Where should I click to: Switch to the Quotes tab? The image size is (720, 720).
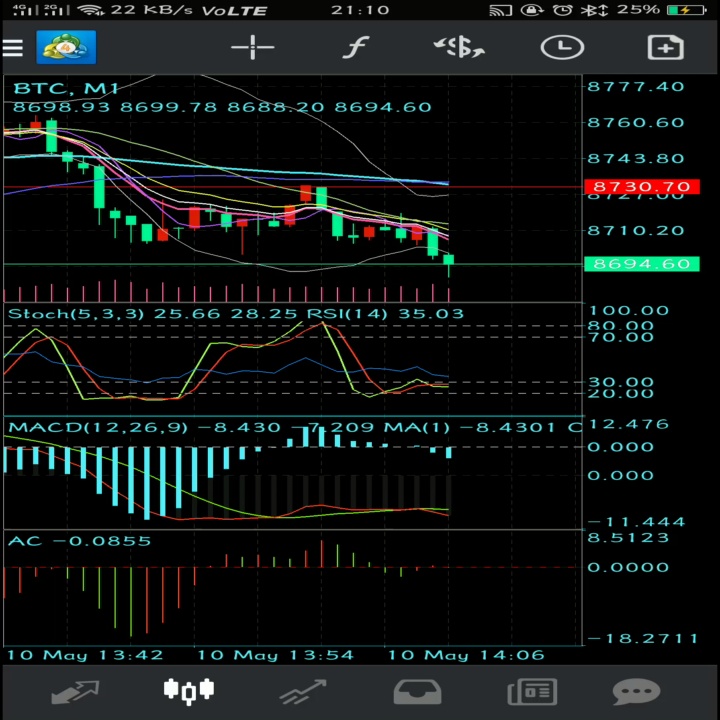[75, 692]
